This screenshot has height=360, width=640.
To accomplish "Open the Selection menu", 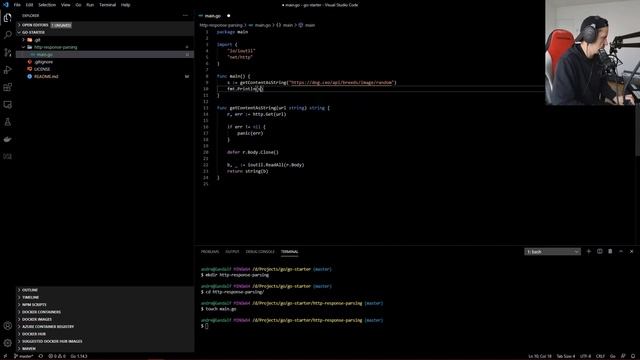I will coord(47,5).
